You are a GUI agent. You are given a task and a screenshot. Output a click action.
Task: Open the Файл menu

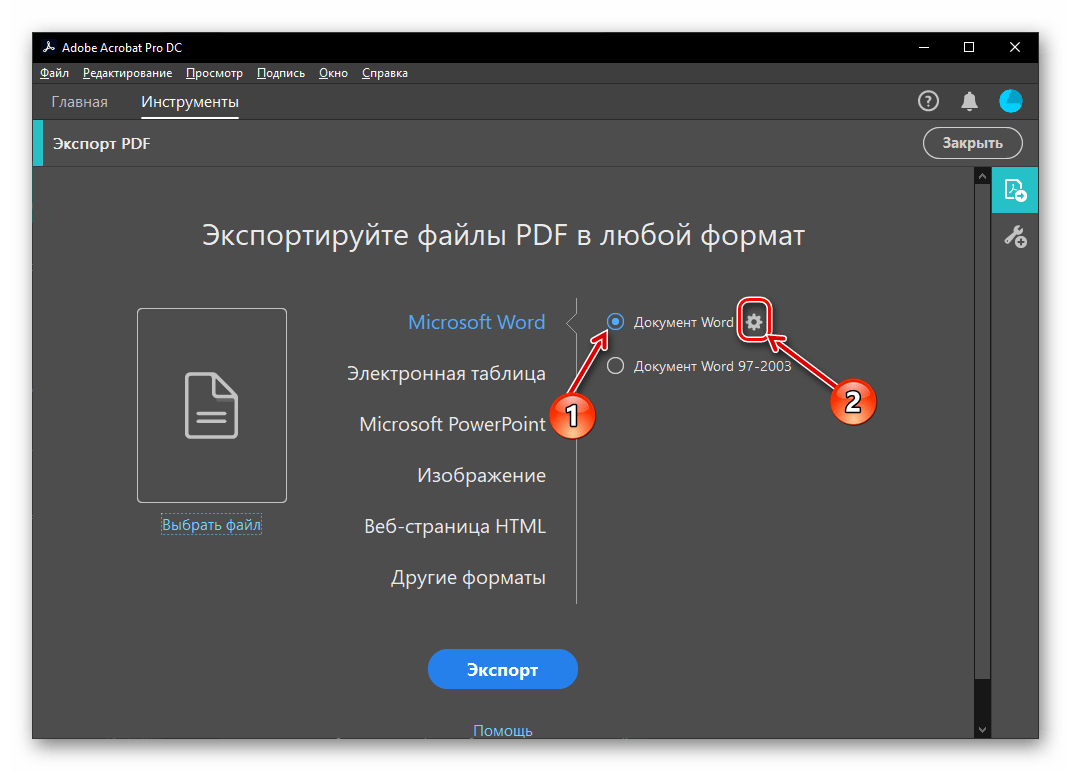click(x=54, y=73)
